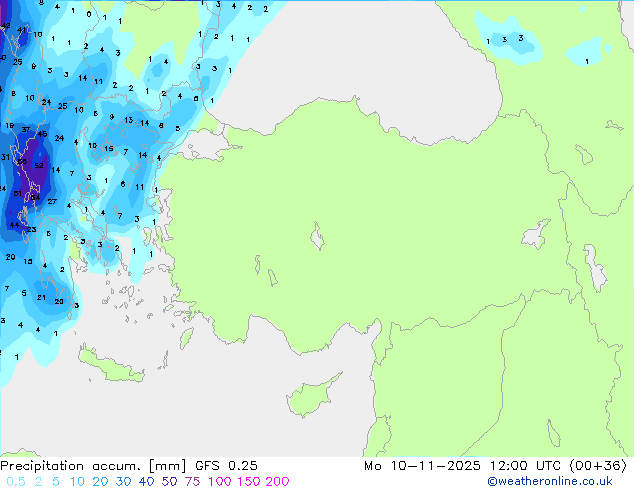The image size is (634, 490).
Task: Click the 75 mm legend value
Action: click(x=192, y=481)
